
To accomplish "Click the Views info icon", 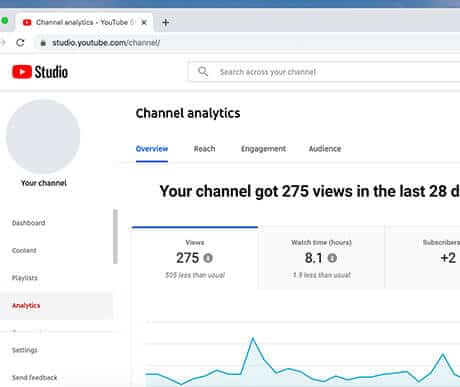I will [208, 258].
